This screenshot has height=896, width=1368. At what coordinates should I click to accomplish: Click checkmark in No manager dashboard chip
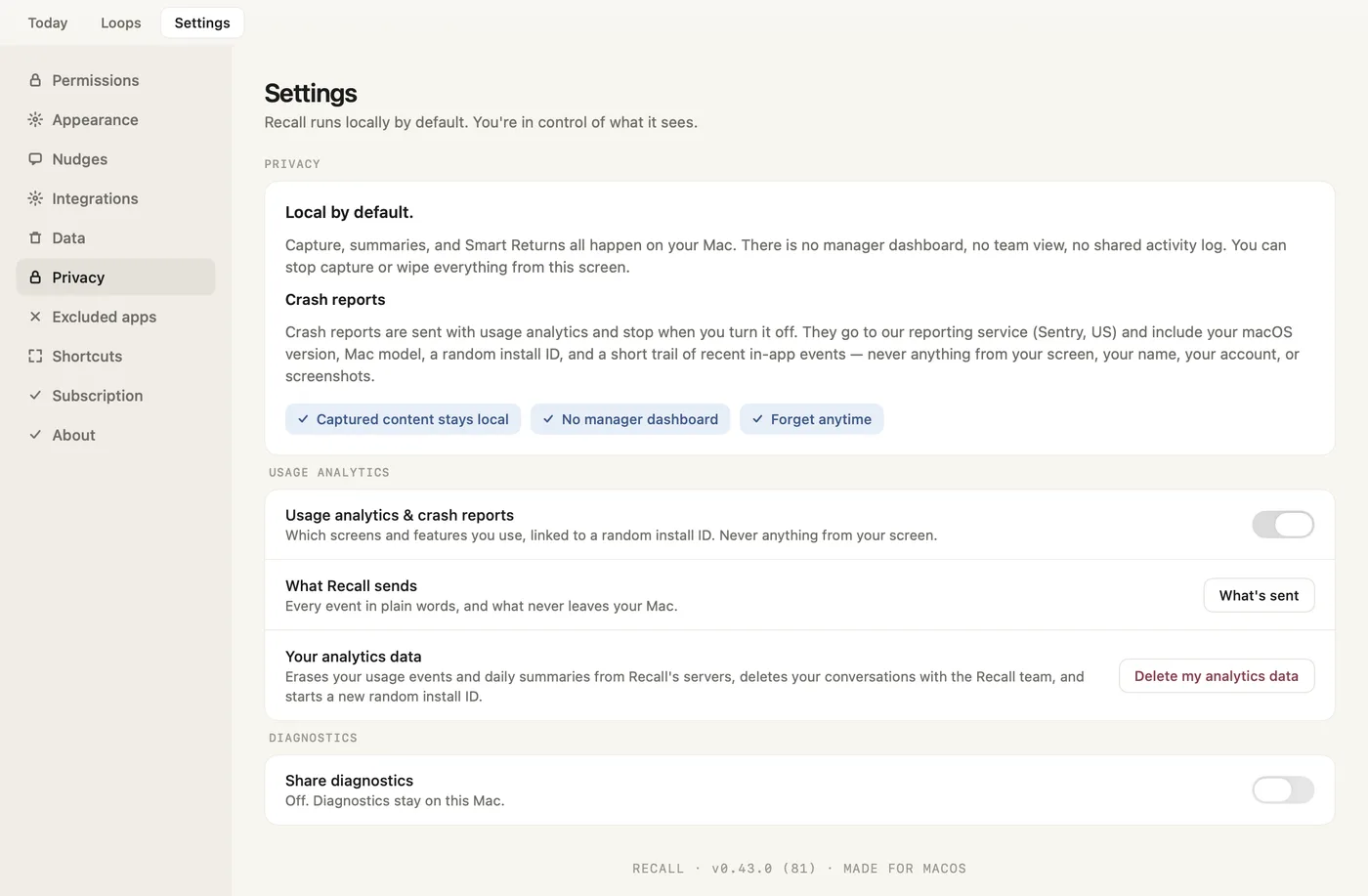[548, 419]
